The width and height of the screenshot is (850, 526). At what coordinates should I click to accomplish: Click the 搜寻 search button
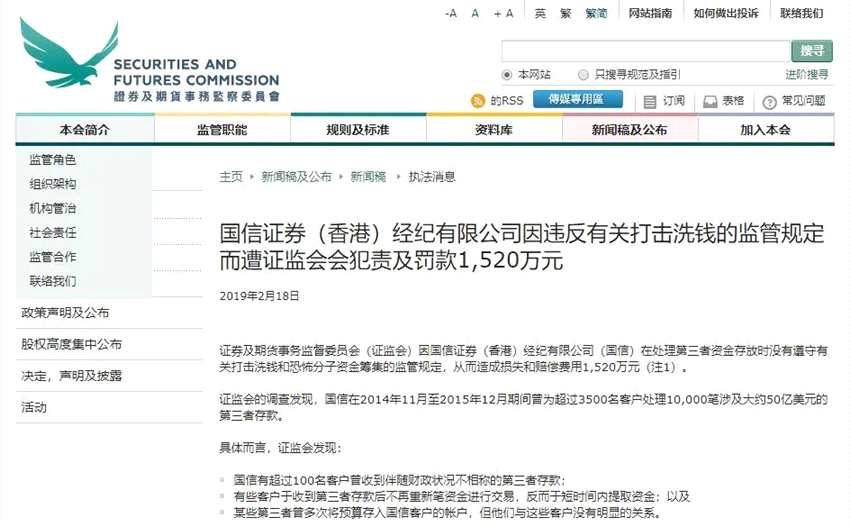[812, 51]
